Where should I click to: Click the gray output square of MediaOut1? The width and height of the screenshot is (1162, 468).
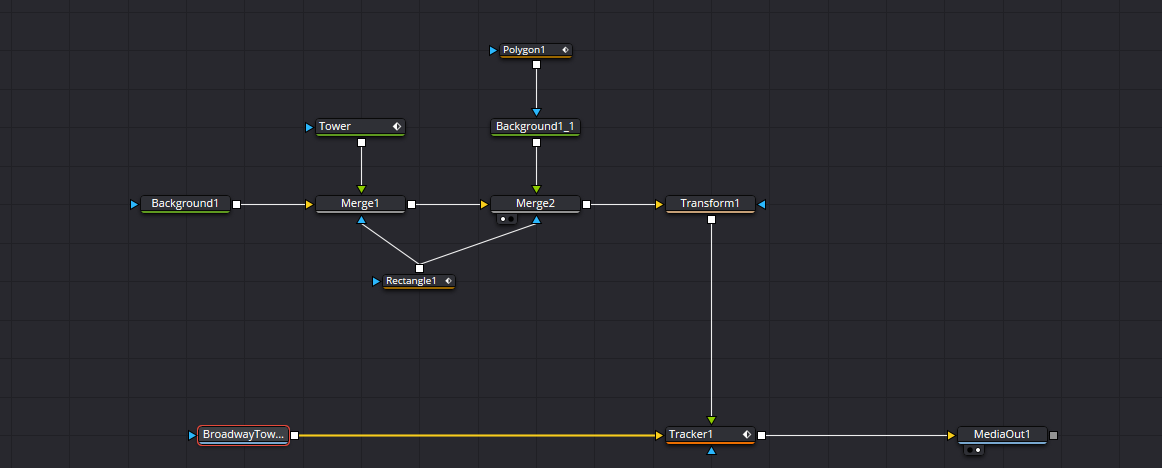1054,435
